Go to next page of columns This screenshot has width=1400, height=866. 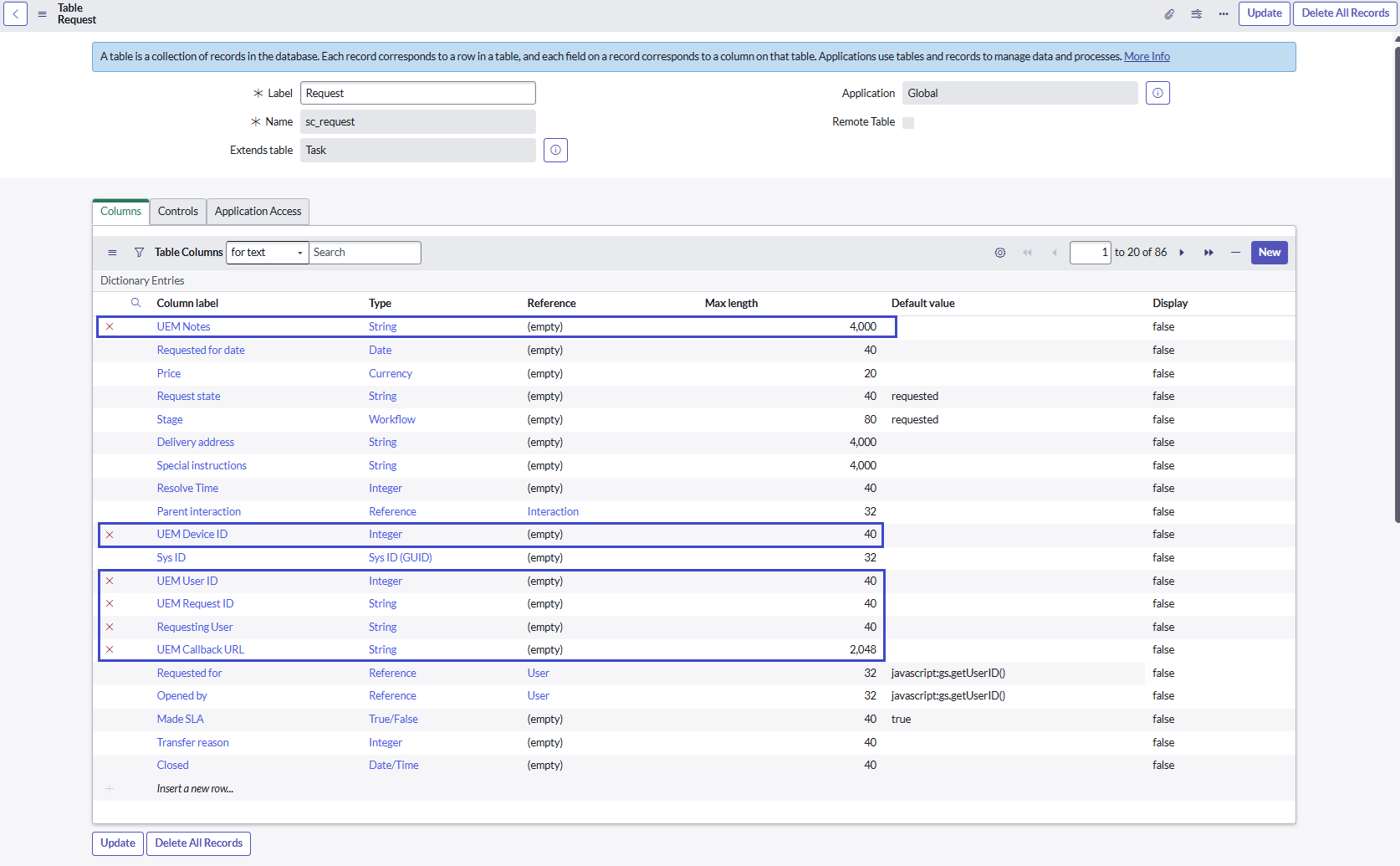click(1182, 253)
